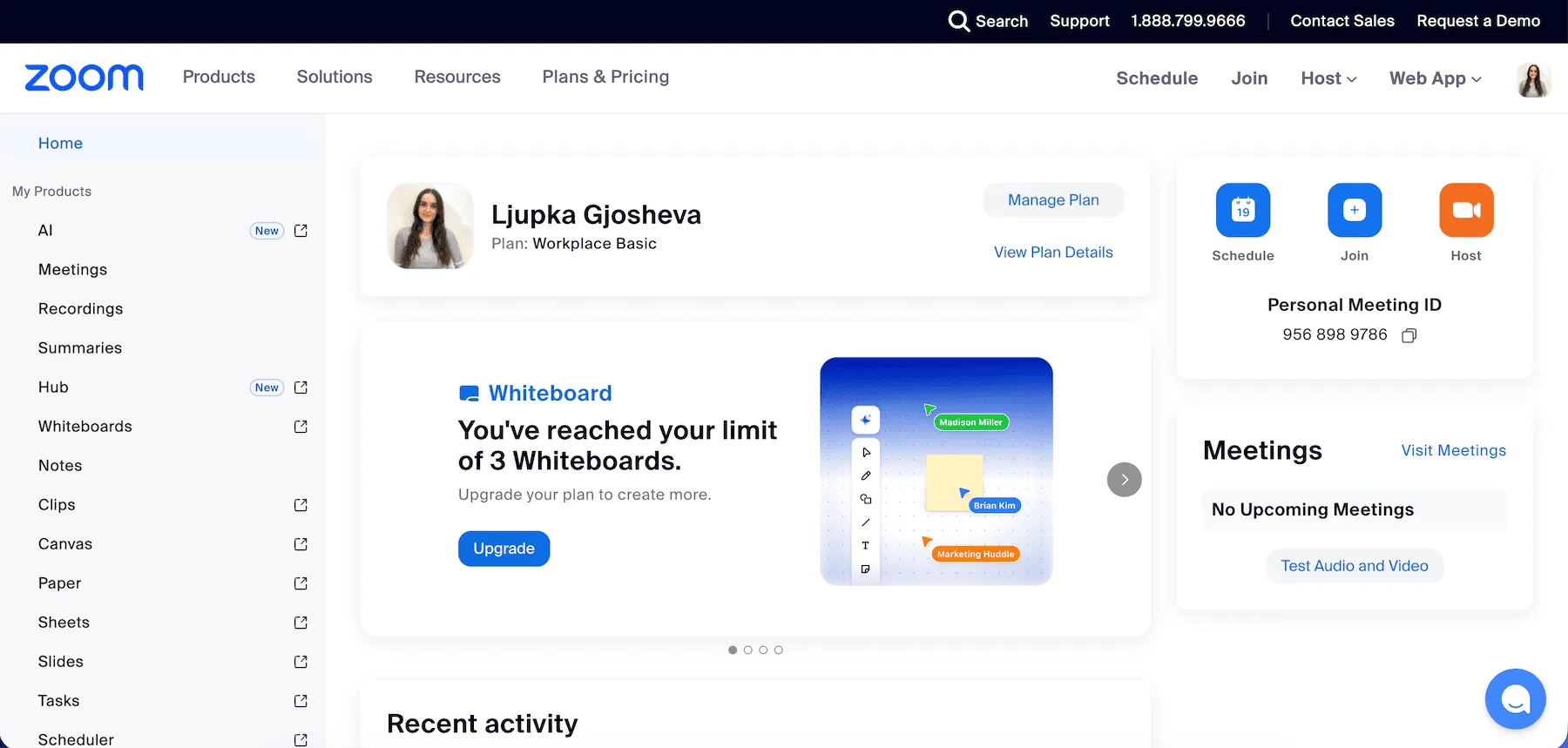Click Request a Demo
This screenshot has height=748, width=1568.
pos(1478,21)
